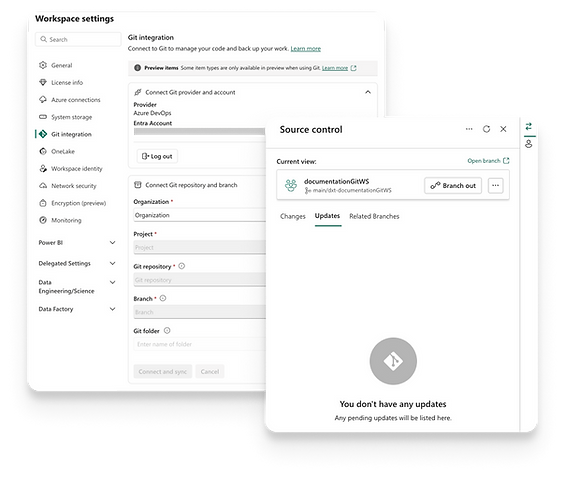This screenshot has width=565, height=477.
Task: Click Learn more link in Preview items banner
Action: [335, 68]
